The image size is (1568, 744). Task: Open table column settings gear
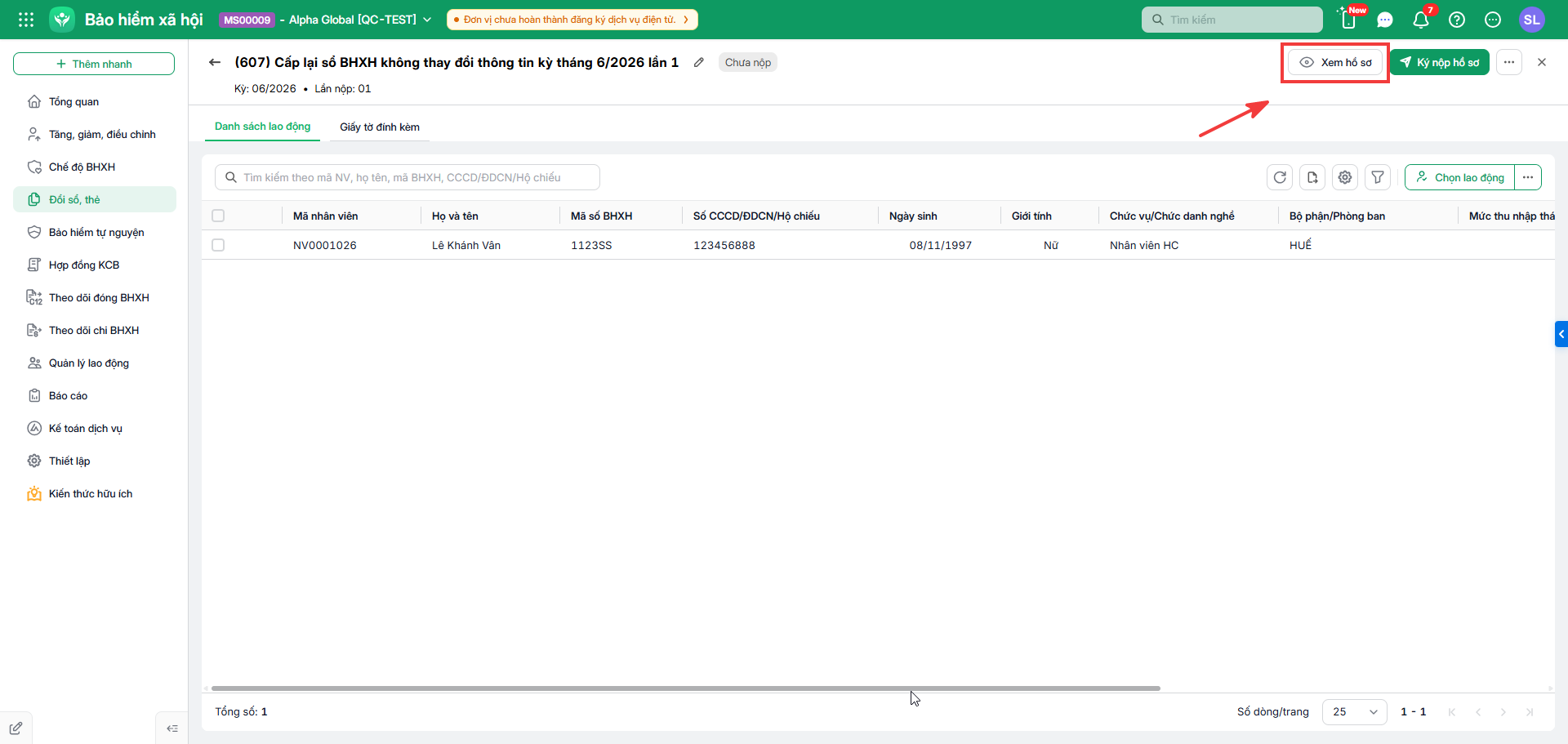pyautogui.click(x=1345, y=177)
